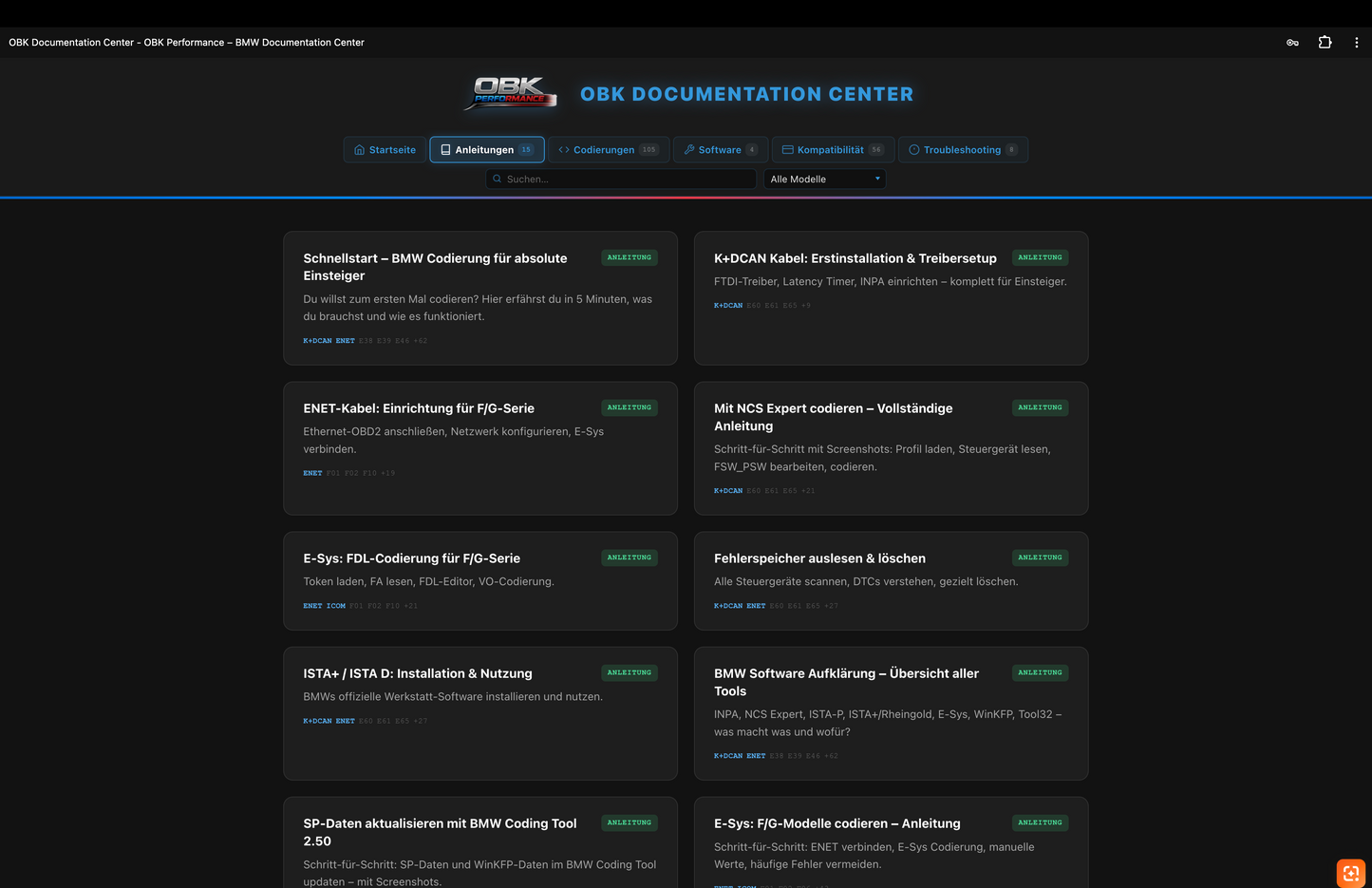
Task: Click the +62 models tag on Schnellstart card
Action: point(421,341)
